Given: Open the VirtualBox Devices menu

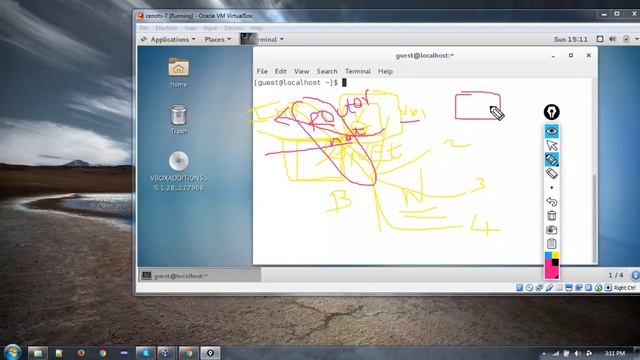Looking at the screenshot, I should click(233, 28).
